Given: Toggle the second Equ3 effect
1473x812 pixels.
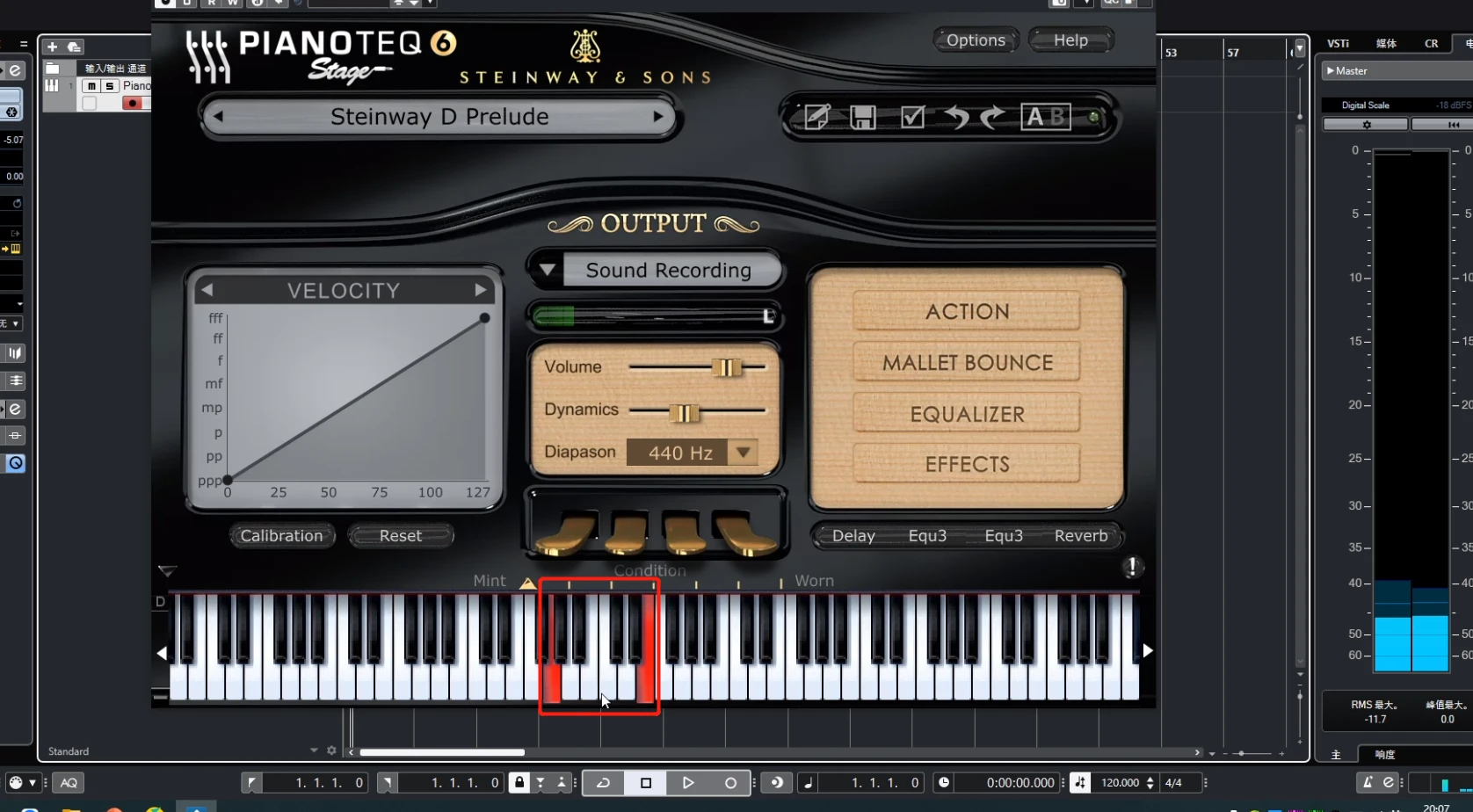Looking at the screenshot, I should (x=1004, y=536).
